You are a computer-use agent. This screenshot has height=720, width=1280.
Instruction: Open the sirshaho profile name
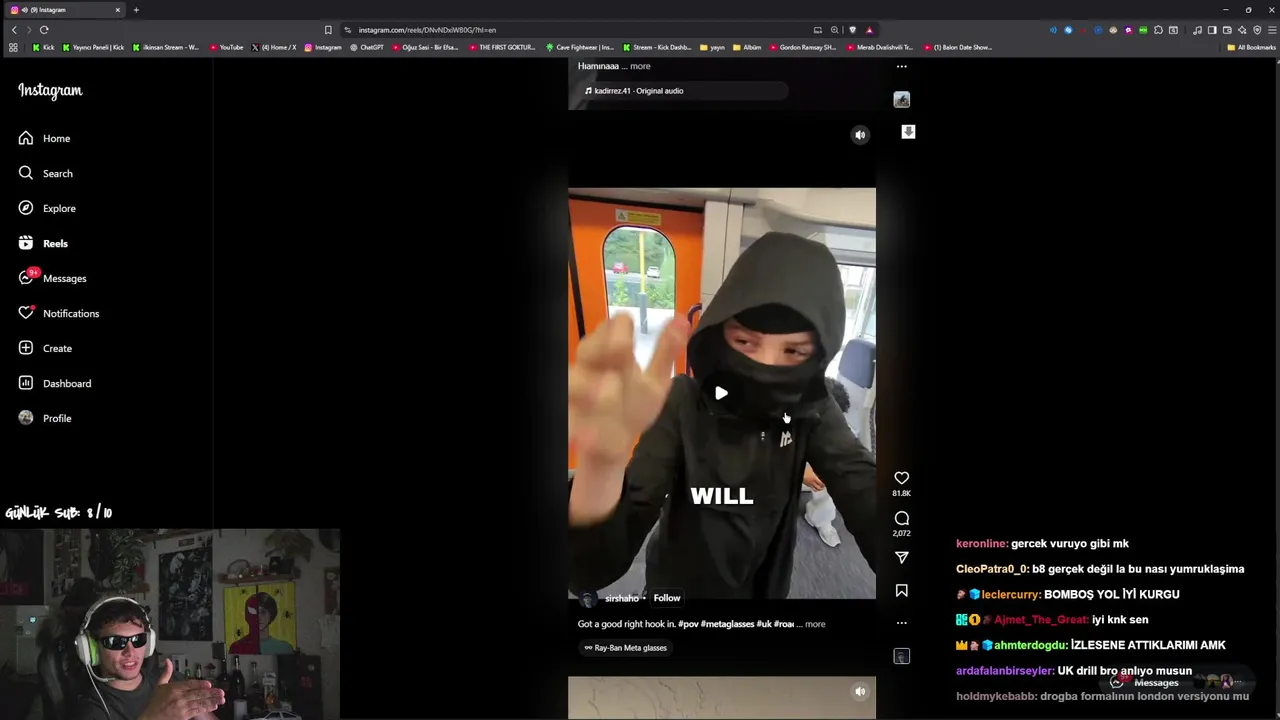pos(621,598)
